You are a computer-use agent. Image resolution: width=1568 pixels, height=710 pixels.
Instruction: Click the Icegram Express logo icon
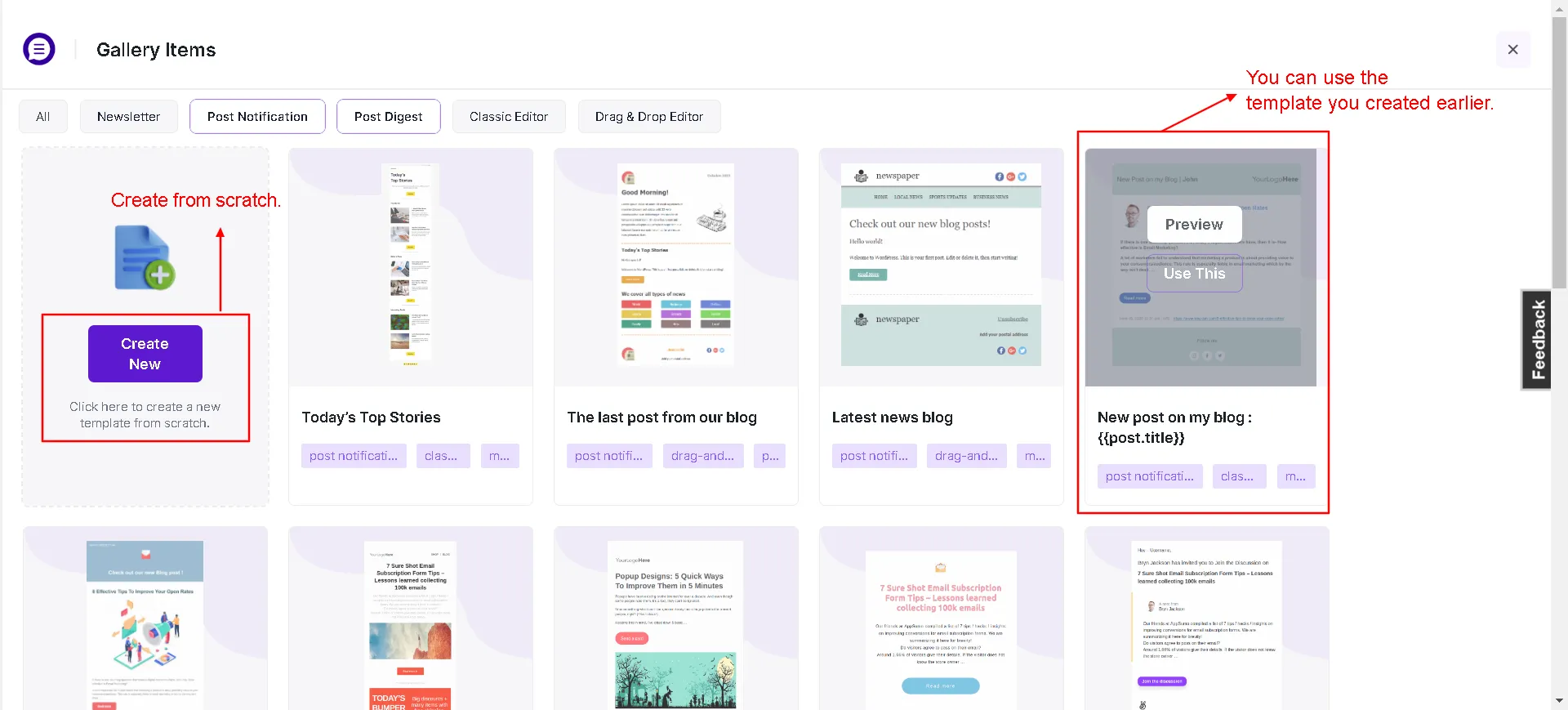(x=39, y=49)
